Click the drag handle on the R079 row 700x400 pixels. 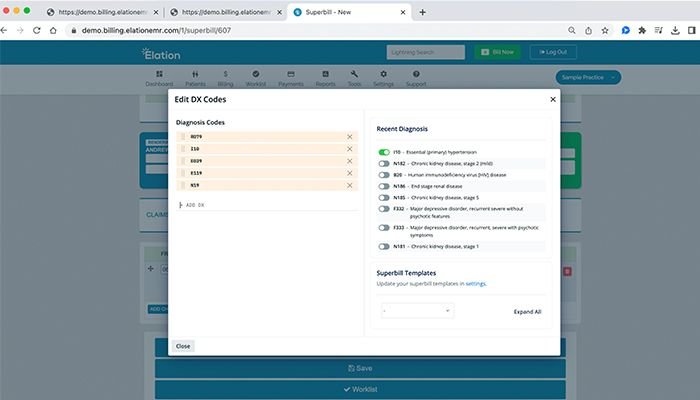[x=180, y=136]
